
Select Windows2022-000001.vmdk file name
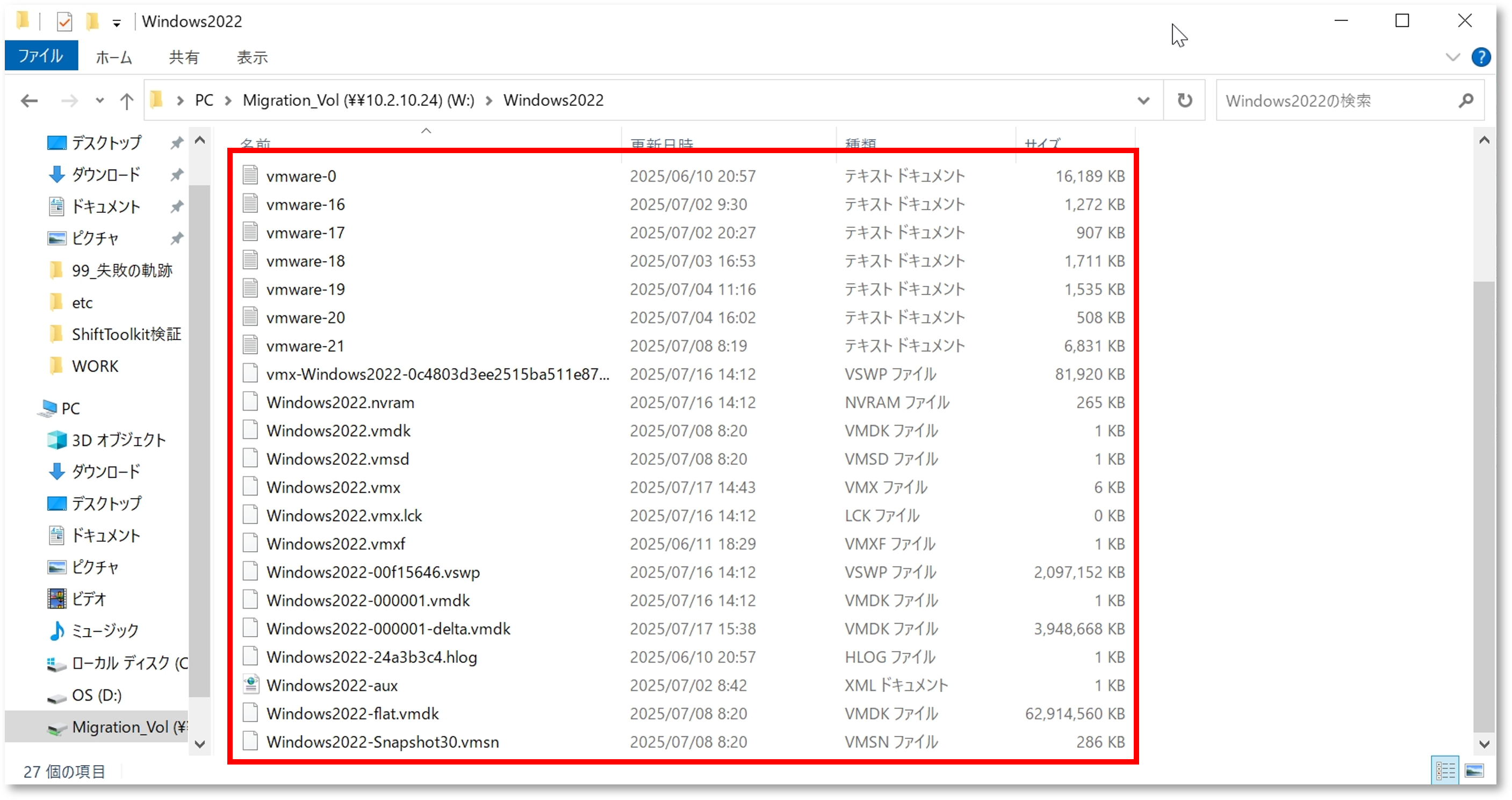(x=368, y=600)
